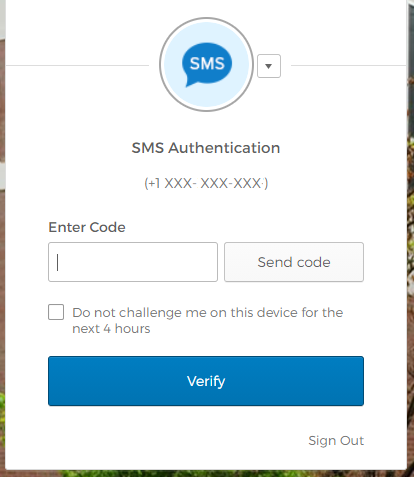Request a new SMS code

[294, 262]
